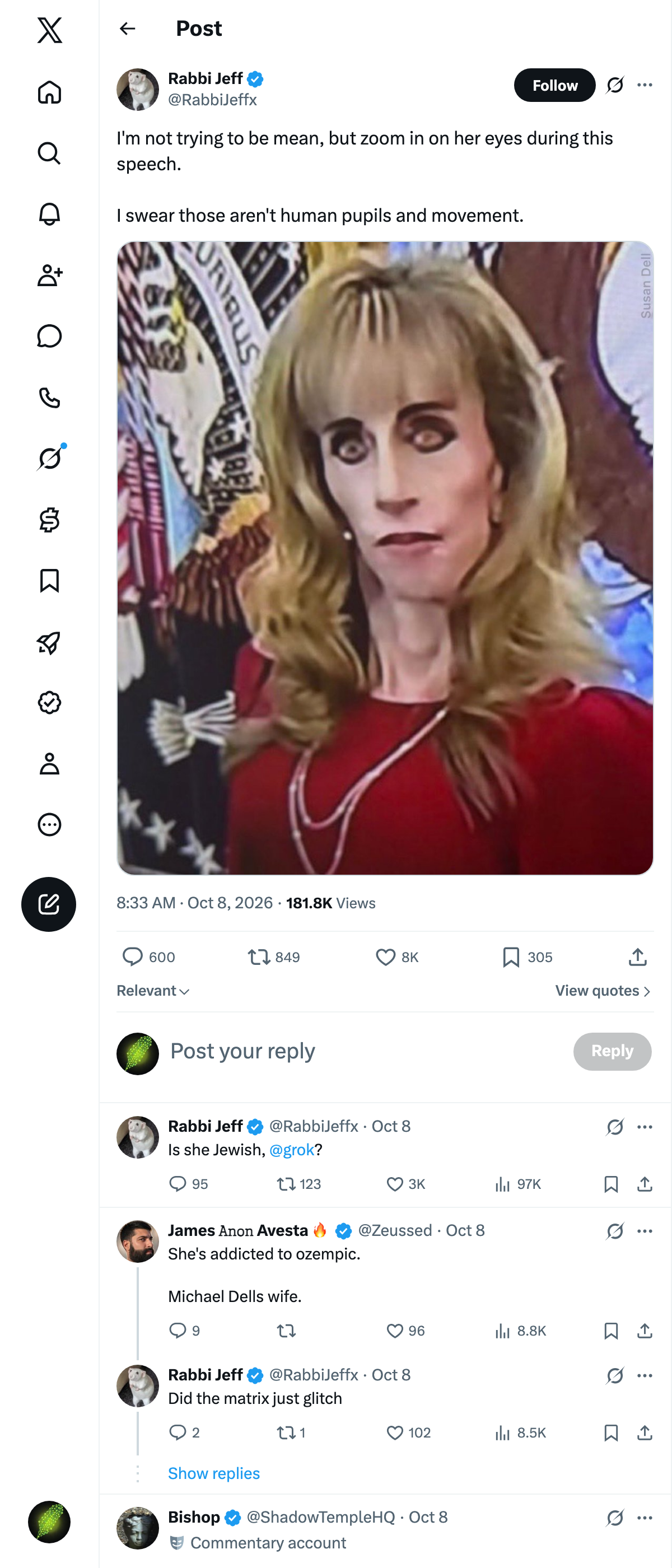Repost the main post showing 849 reposts

(x=273, y=957)
